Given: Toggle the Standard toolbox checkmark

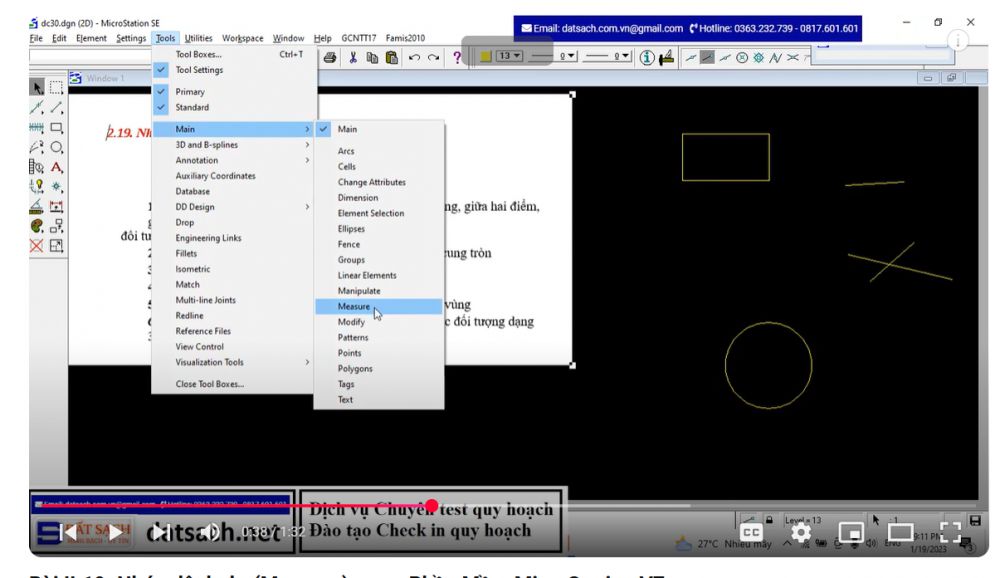Looking at the screenshot, I should tap(192, 107).
